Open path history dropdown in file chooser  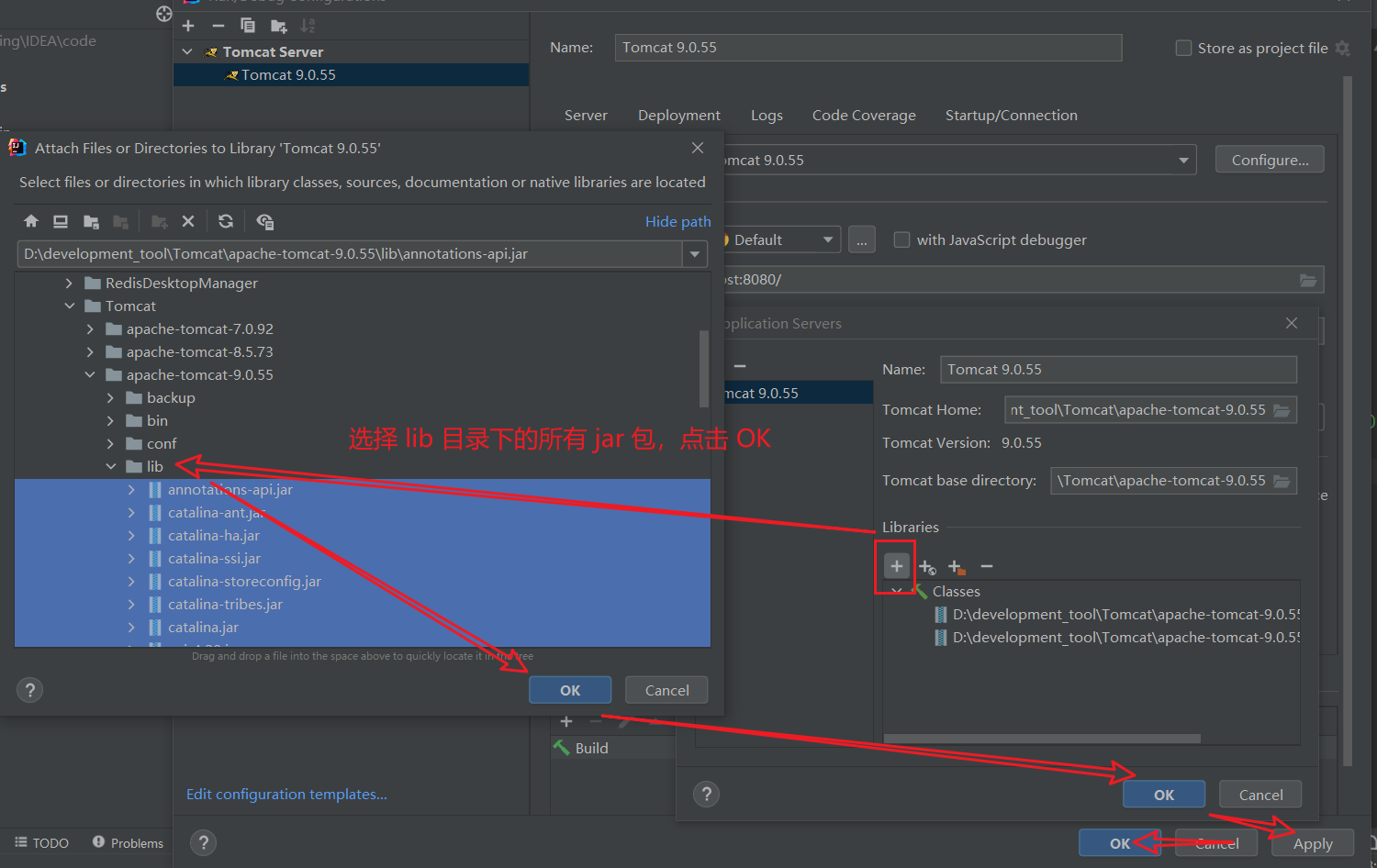coord(695,254)
